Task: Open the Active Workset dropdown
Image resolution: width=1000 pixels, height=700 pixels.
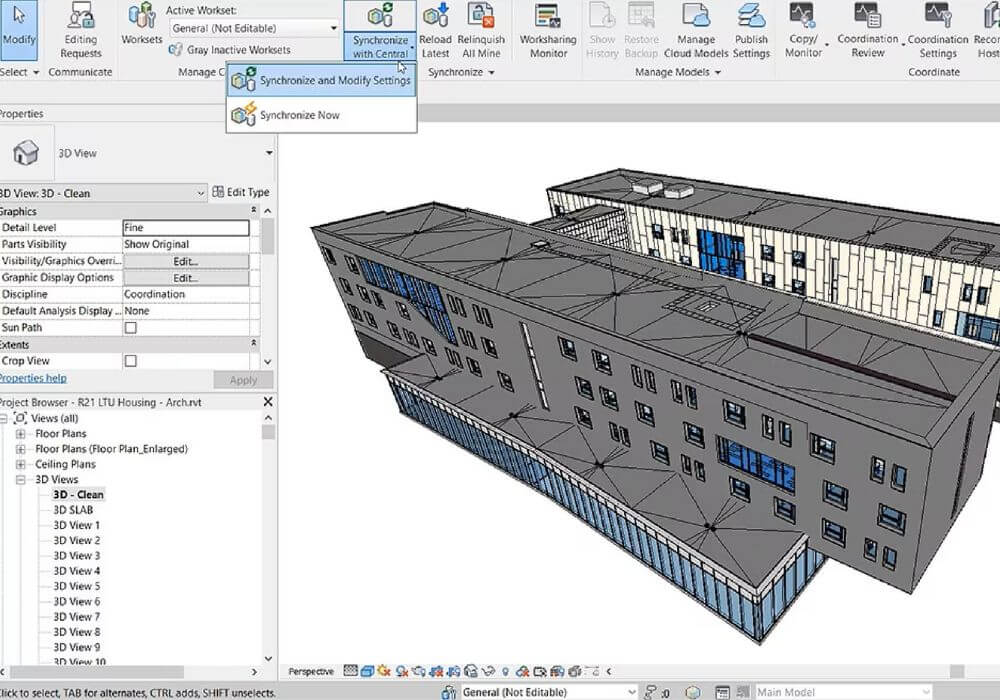Action: 333,28
